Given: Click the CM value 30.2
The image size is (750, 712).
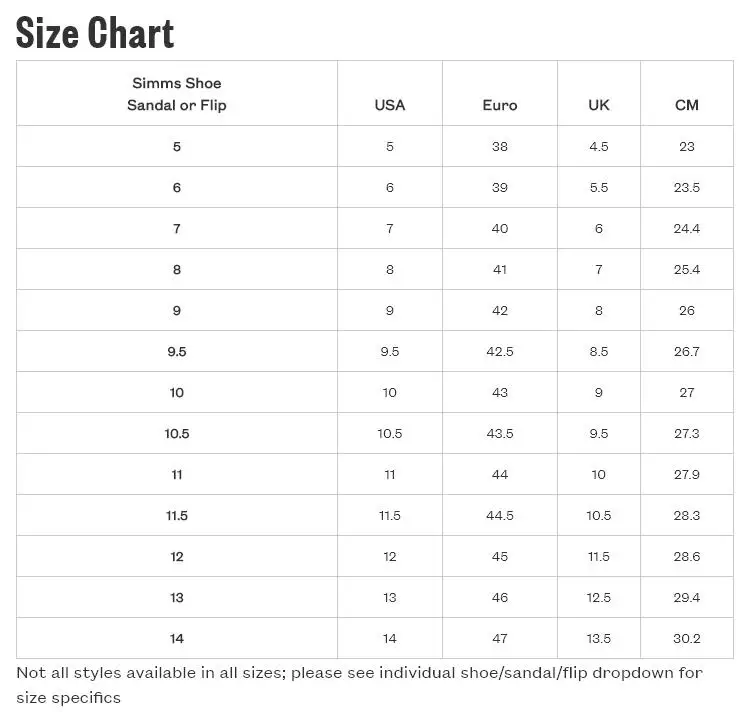Looking at the screenshot, I should tap(687, 638).
